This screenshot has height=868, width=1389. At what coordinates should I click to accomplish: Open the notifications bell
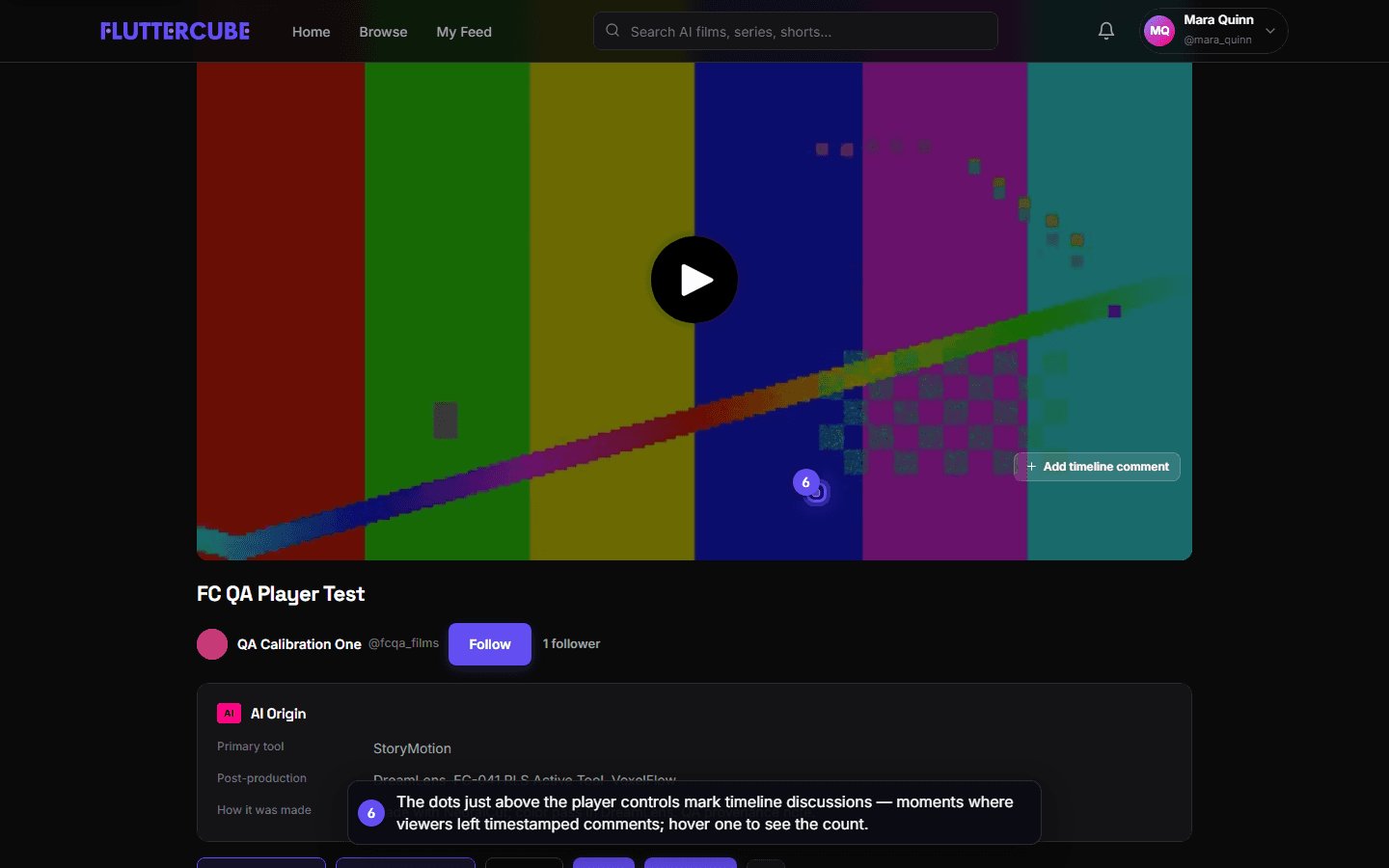[1106, 31]
